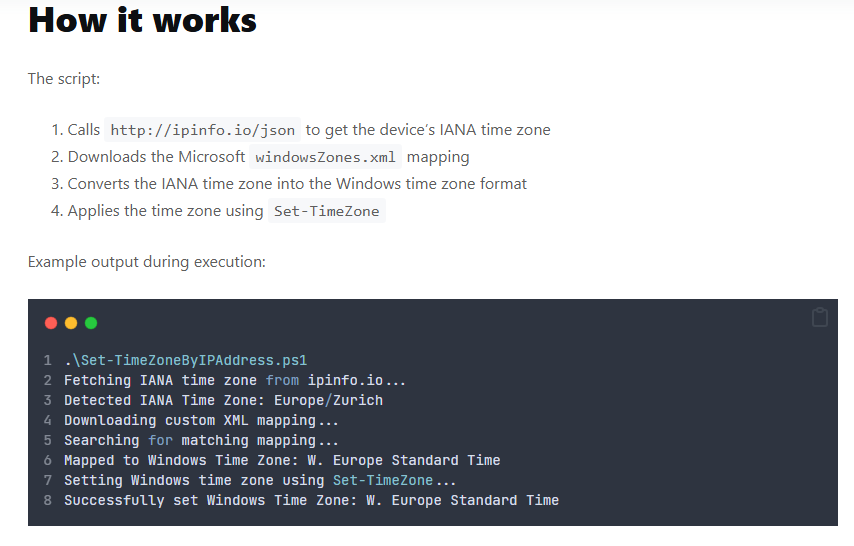Click the http://ipinfo.io/json inline code

(202, 130)
